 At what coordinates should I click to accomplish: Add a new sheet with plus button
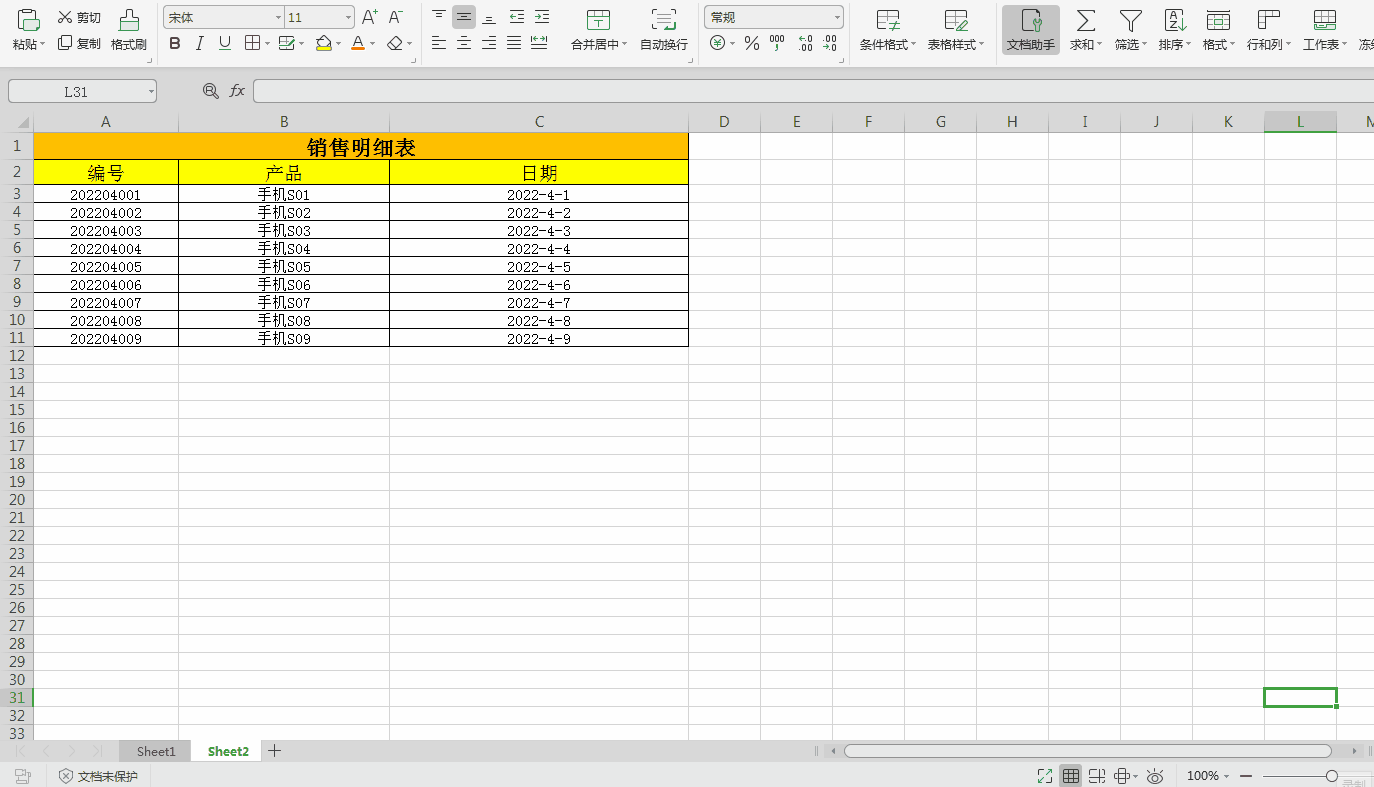[274, 751]
